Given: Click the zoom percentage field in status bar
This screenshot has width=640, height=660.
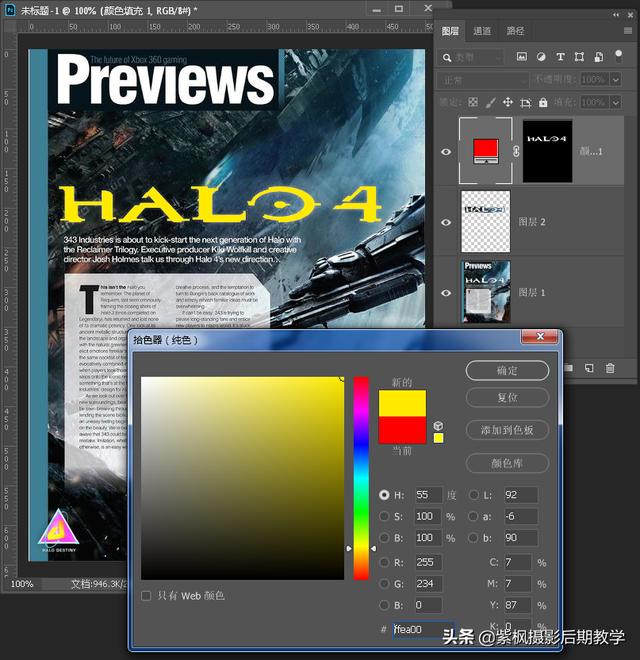Looking at the screenshot, I should click(22, 584).
